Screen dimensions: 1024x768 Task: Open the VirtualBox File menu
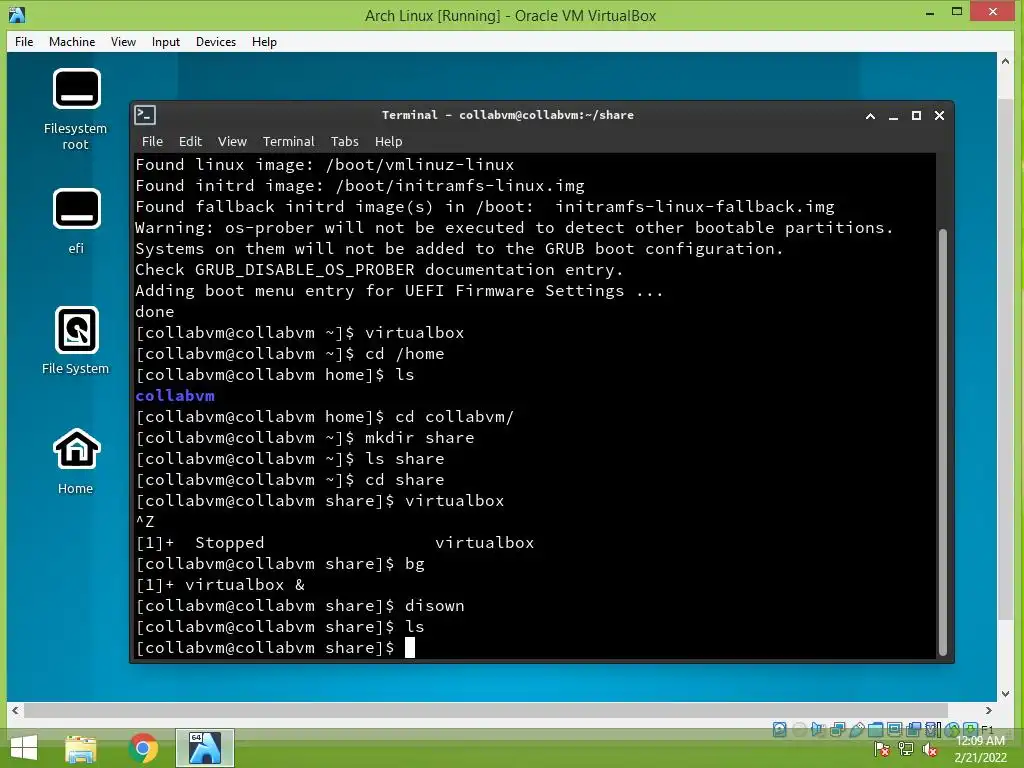[x=24, y=42]
